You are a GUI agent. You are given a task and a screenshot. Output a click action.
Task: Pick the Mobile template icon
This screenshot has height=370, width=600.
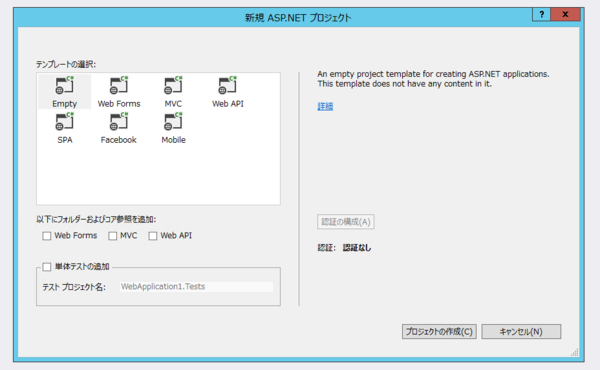pos(173,122)
